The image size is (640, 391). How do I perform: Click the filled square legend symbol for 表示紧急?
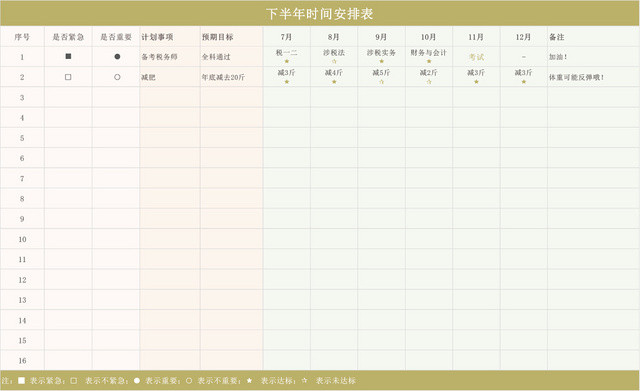(x=22, y=380)
